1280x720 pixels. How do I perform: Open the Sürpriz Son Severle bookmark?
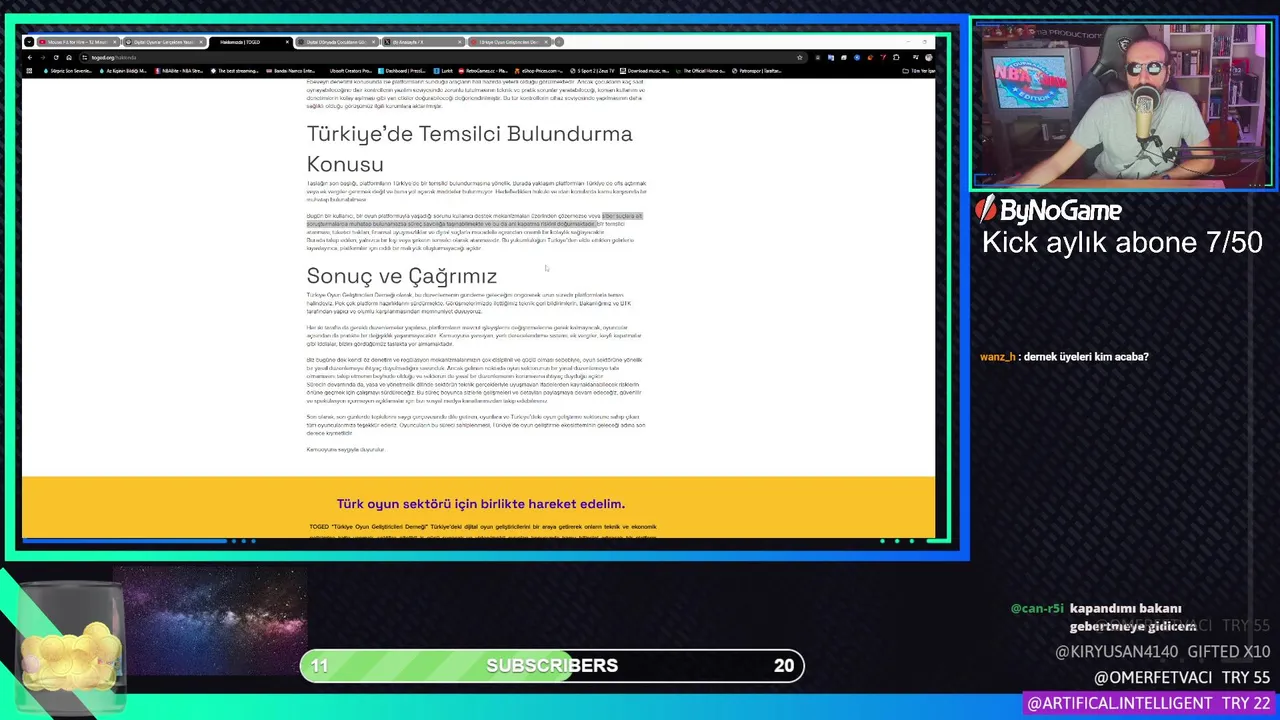[68, 71]
